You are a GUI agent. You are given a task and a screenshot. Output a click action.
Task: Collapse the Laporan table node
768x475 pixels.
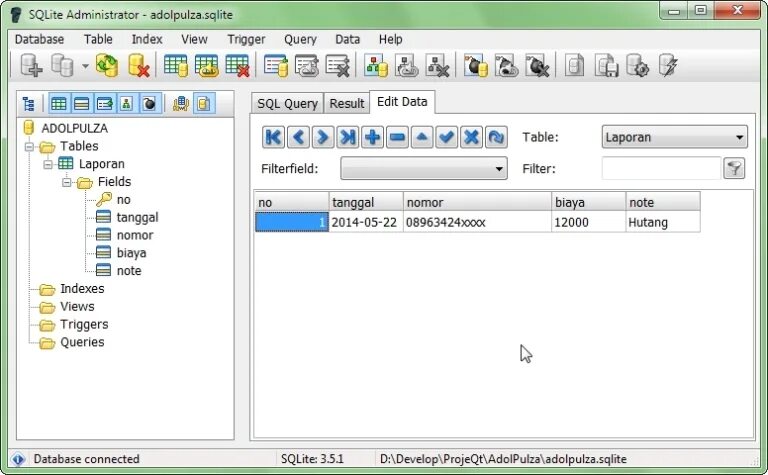[48, 165]
